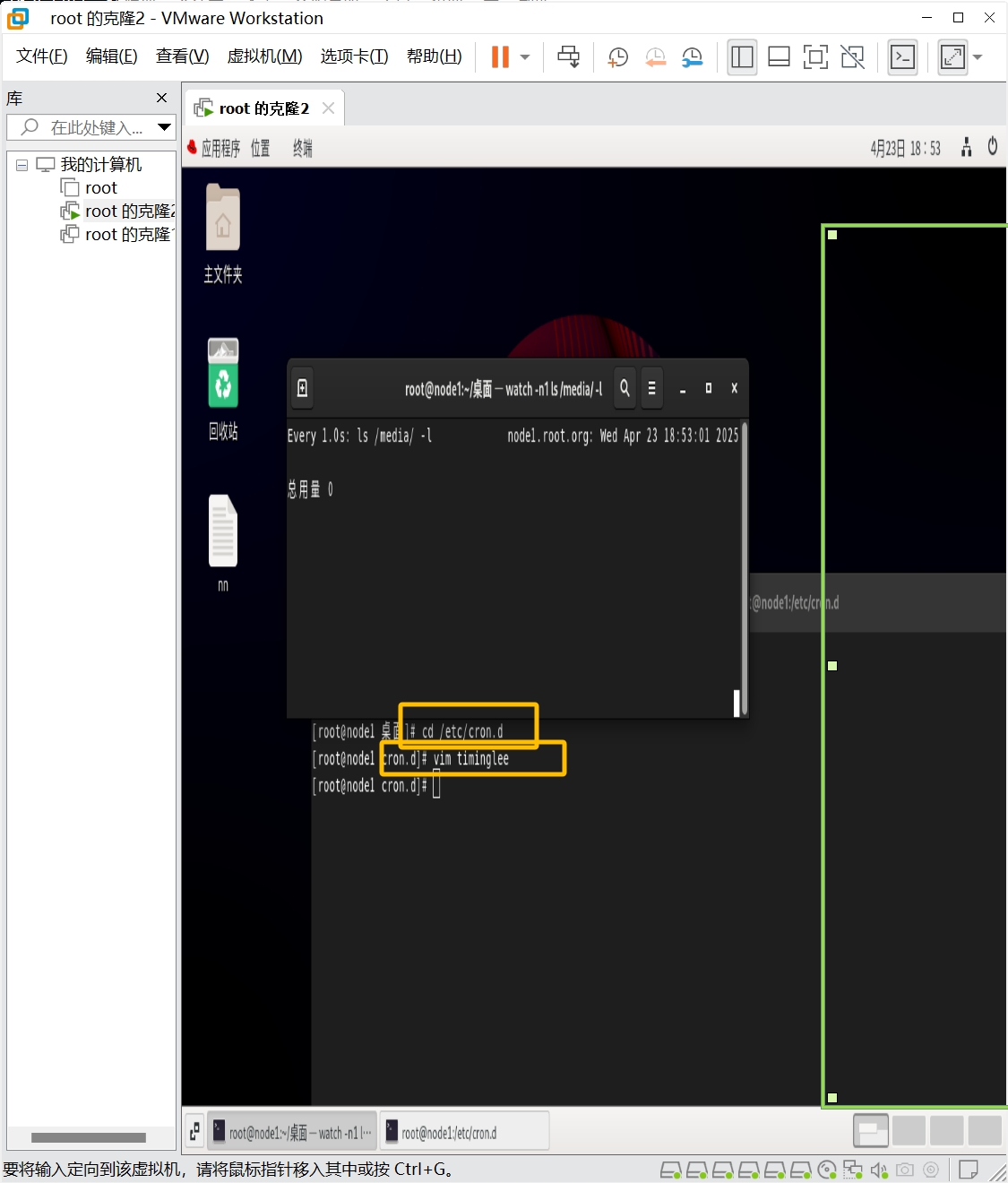Click the sound card status icon
This screenshot has height=1183, width=1008.
(879, 1170)
